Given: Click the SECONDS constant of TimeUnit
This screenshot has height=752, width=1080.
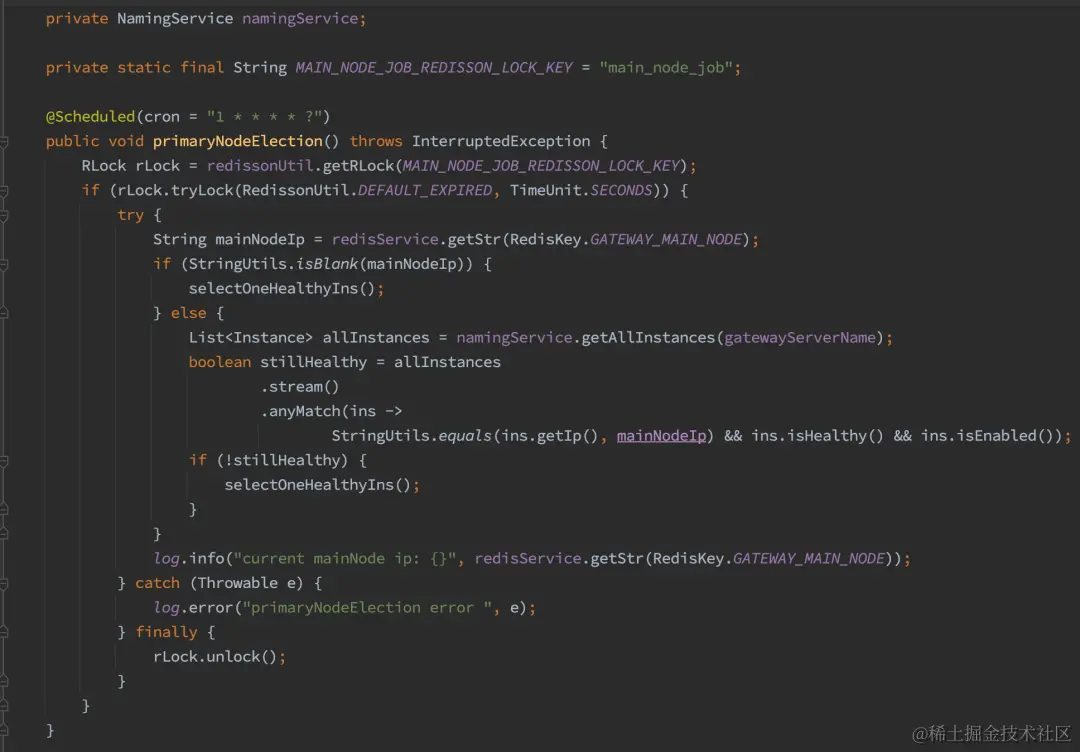Looking at the screenshot, I should [x=621, y=190].
